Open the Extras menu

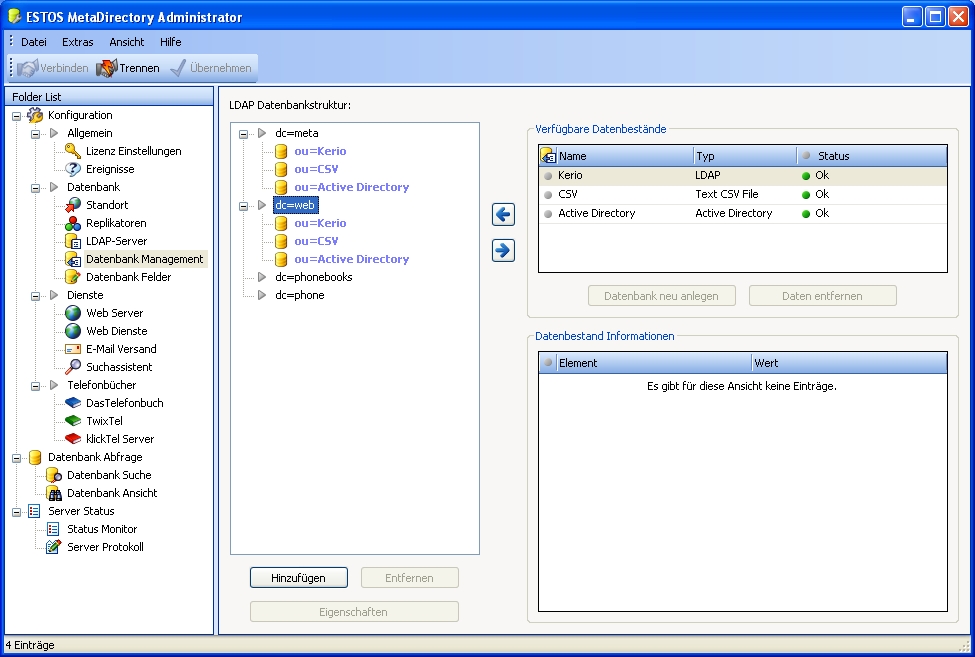pyautogui.click(x=78, y=42)
